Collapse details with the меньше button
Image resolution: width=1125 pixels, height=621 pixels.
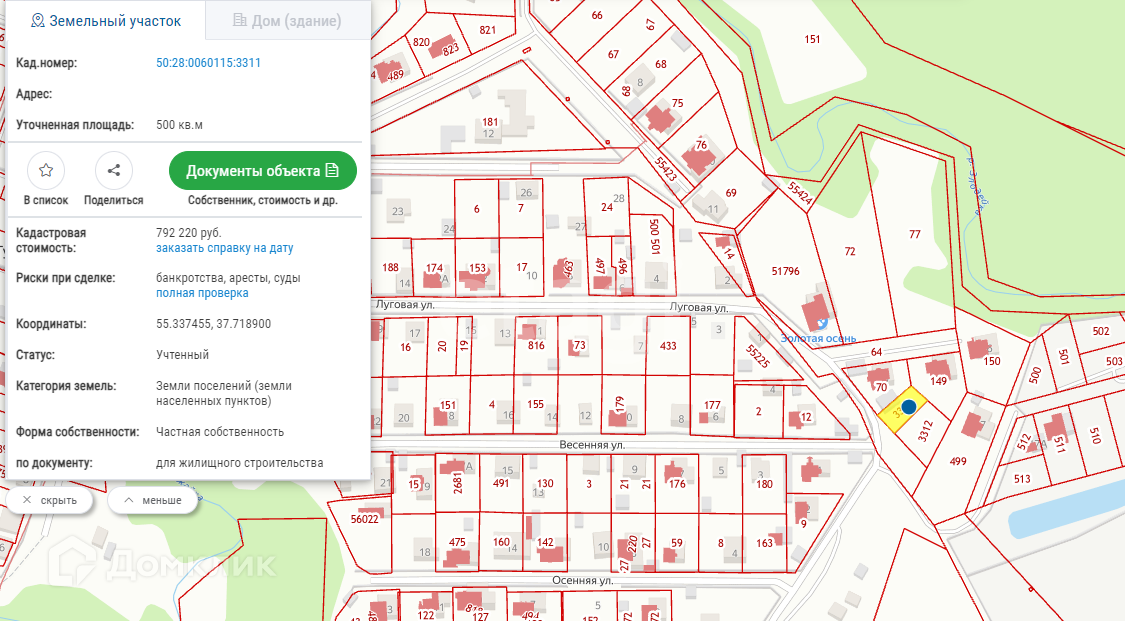[x=153, y=500]
